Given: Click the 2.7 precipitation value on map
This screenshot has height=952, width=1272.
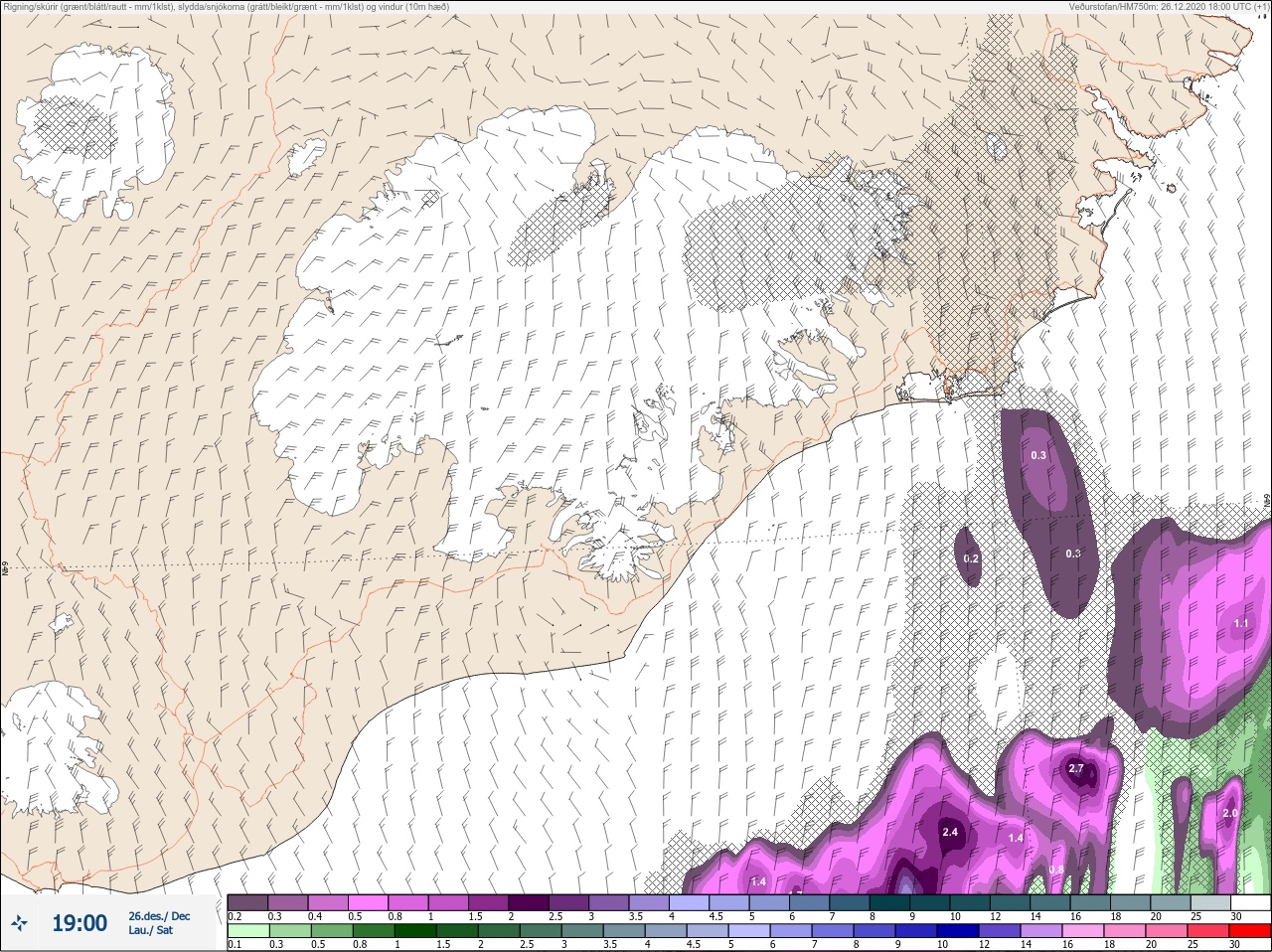Looking at the screenshot, I should tap(1076, 768).
